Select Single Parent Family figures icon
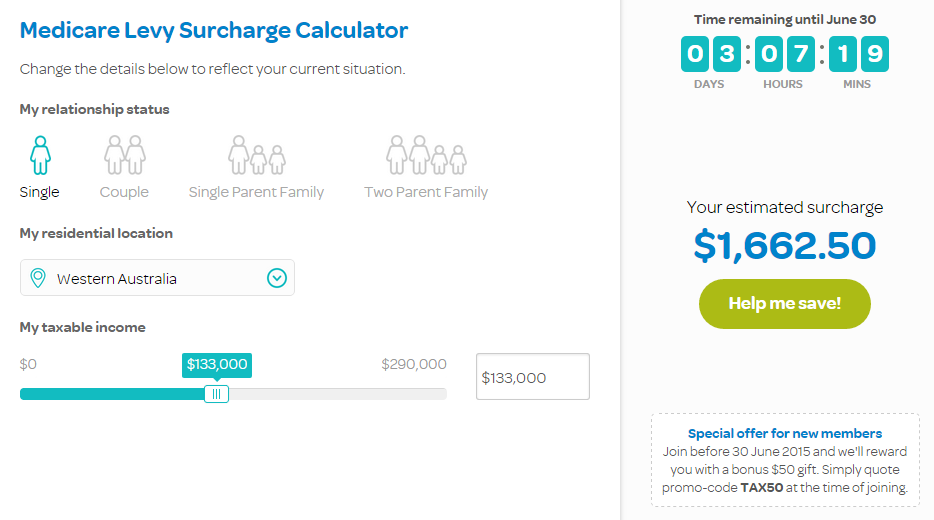 pyautogui.click(x=257, y=155)
